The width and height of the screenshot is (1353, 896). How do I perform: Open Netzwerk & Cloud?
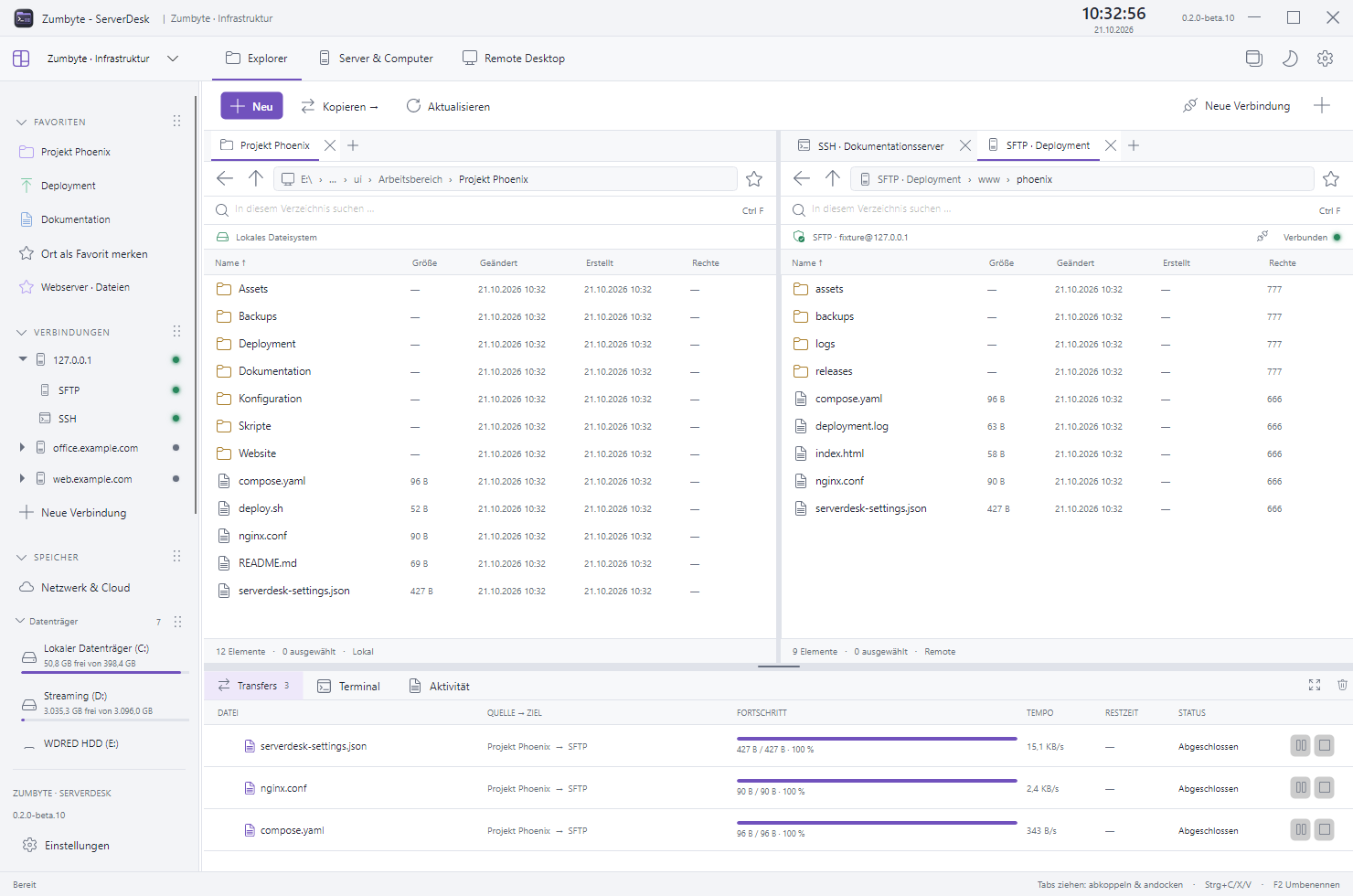click(85, 588)
